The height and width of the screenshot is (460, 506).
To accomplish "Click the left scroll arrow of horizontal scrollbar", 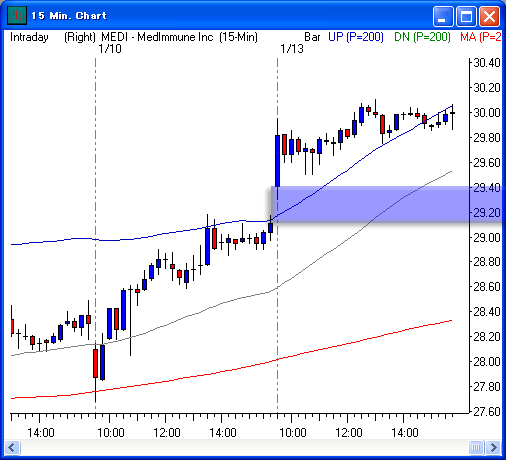I will tap(12, 447).
